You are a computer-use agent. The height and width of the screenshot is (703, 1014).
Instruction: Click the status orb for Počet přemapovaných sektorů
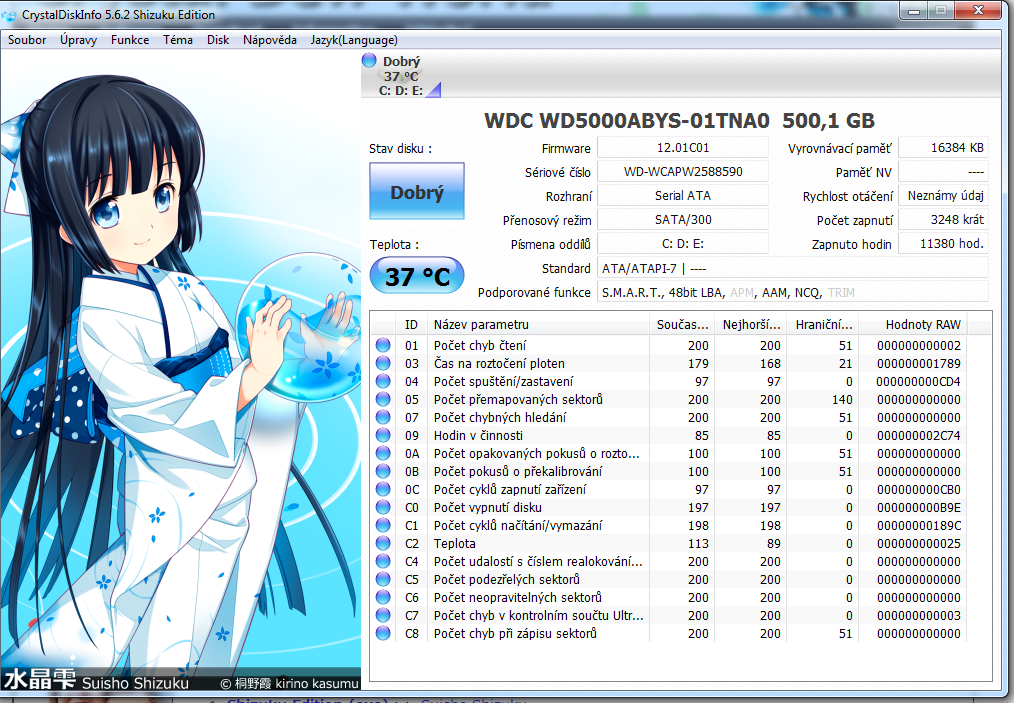tap(383, 400)
